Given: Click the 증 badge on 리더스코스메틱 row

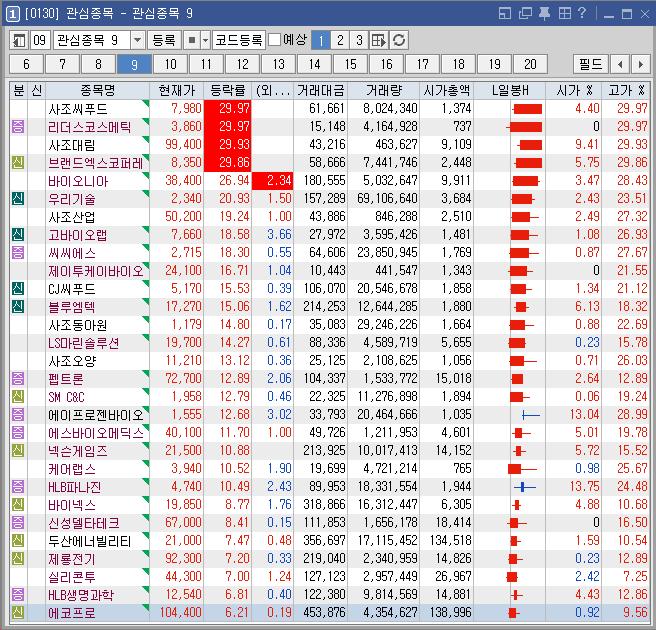Looking at the screenshot, I should point(18,126).
